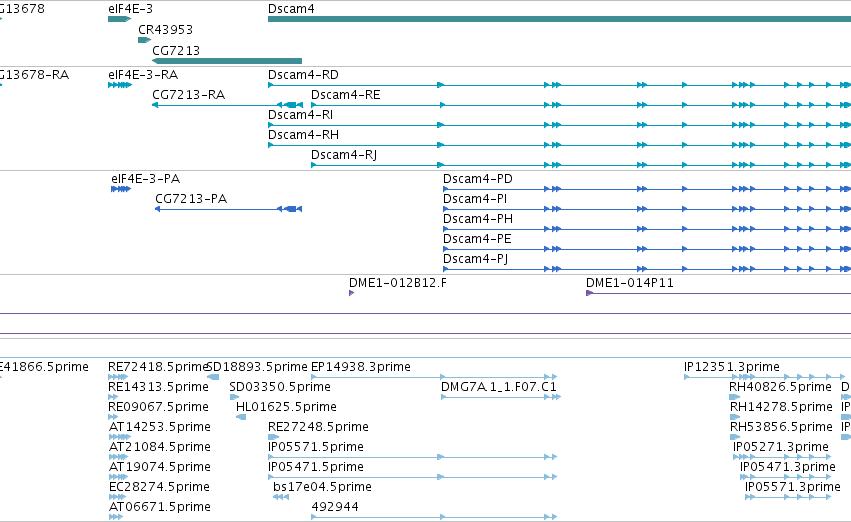Screen dimensions: 851x522
Task: Select the Dscam4-PD protein label
Action: (x=478, y=179)
